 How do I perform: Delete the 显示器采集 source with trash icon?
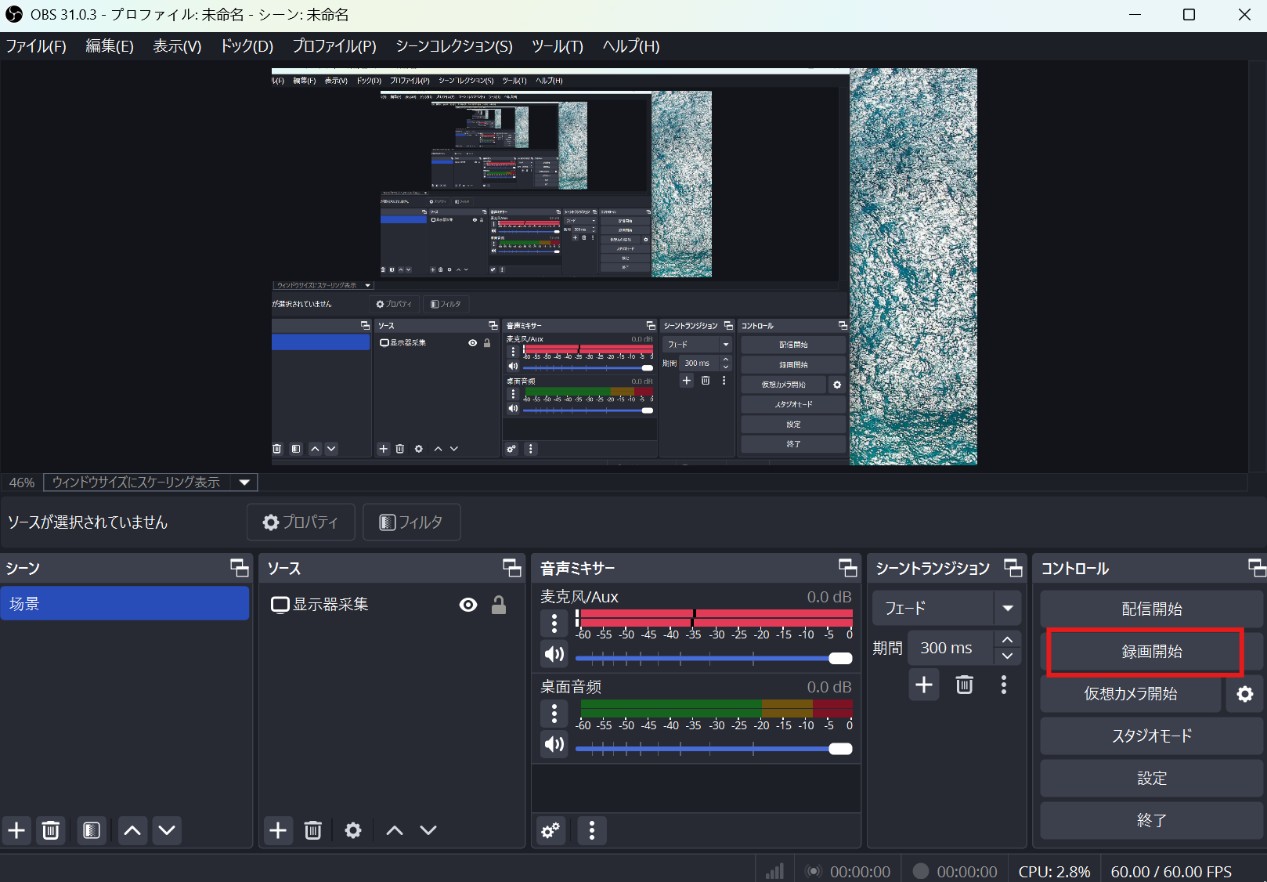315,830
